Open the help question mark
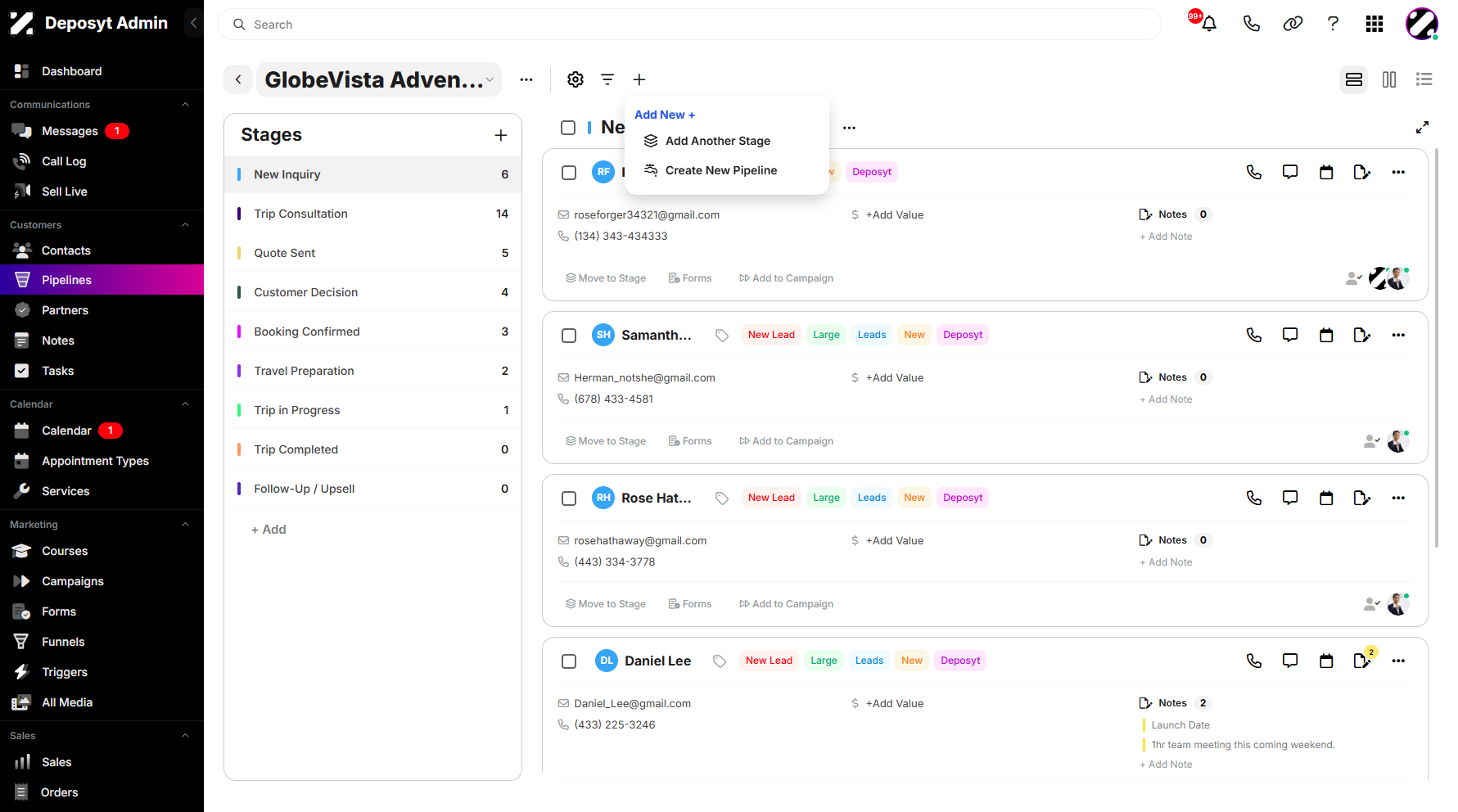Viewport: 1458px width, 812px height. point(1333,24)
